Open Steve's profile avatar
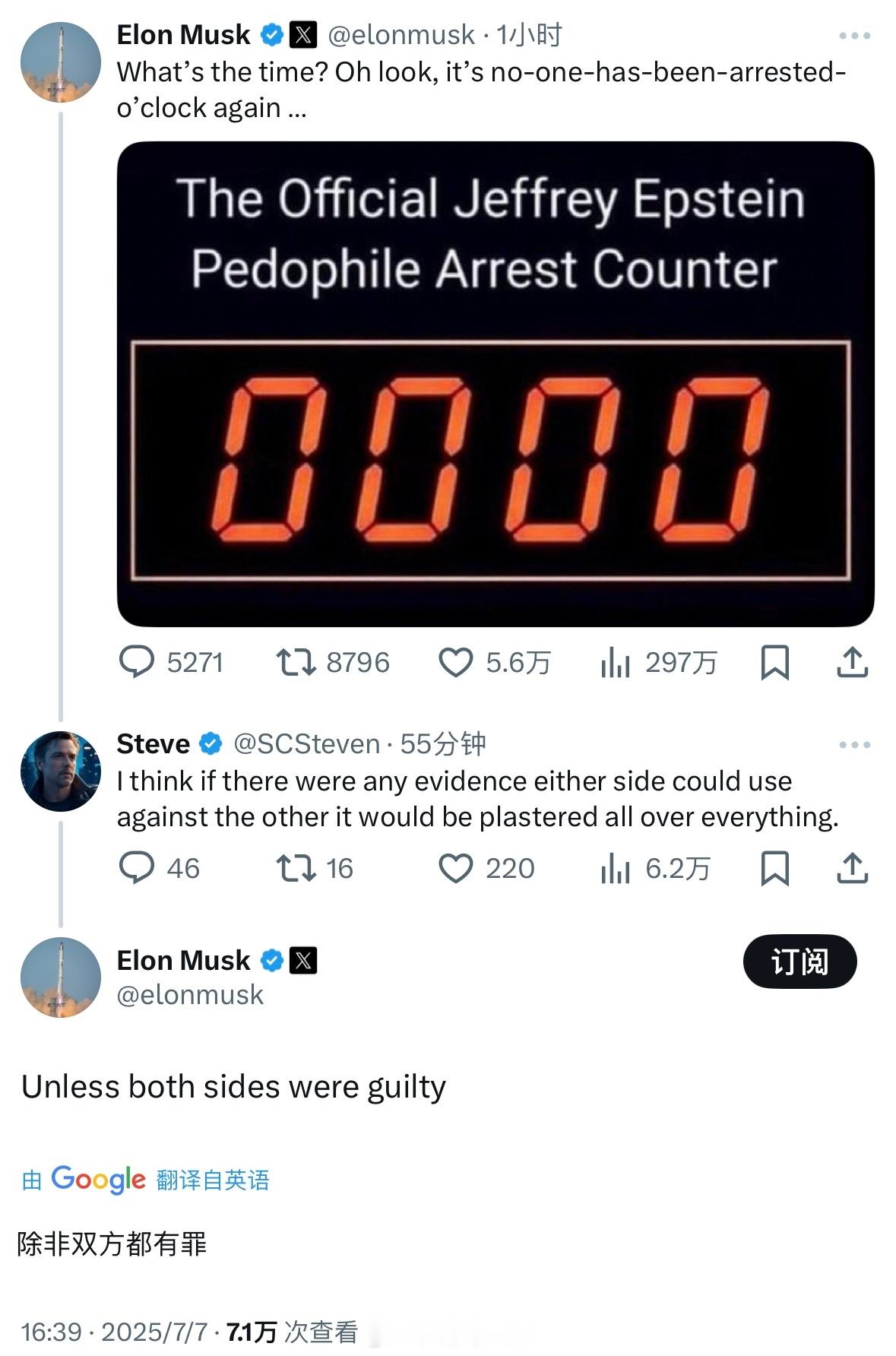Image resolution: width=896 pixels, height=1356 pixels. pos(61,771)
